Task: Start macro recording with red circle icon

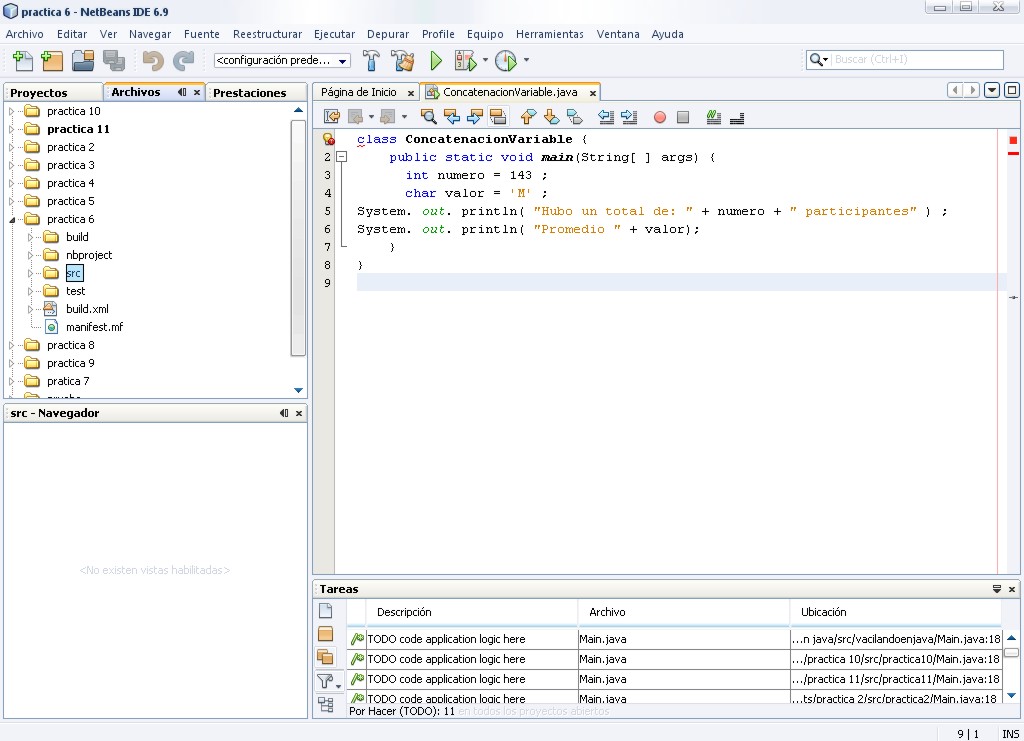Action: (x=657, y=117)
